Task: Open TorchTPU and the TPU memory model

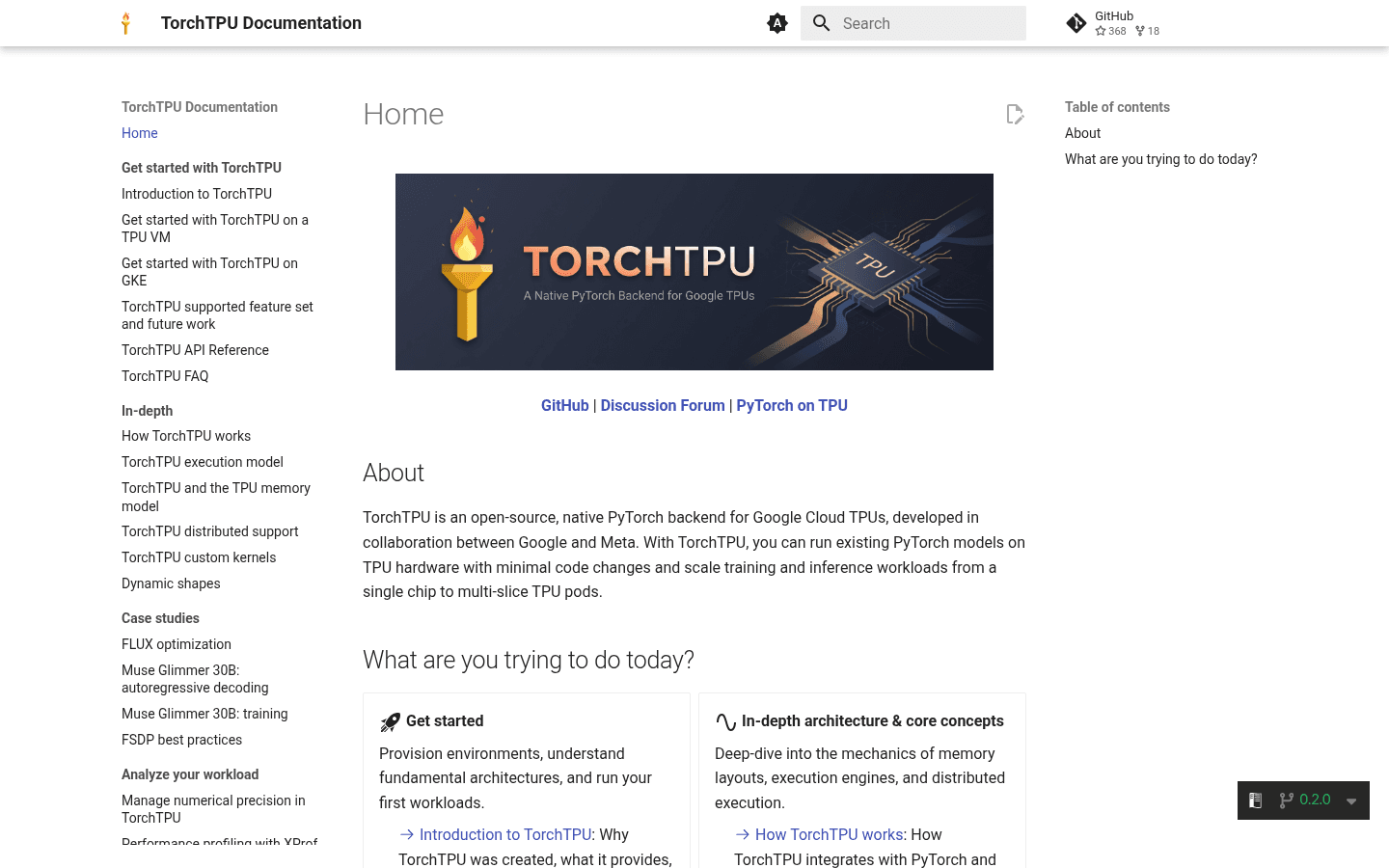Action: tap(216, 497)
